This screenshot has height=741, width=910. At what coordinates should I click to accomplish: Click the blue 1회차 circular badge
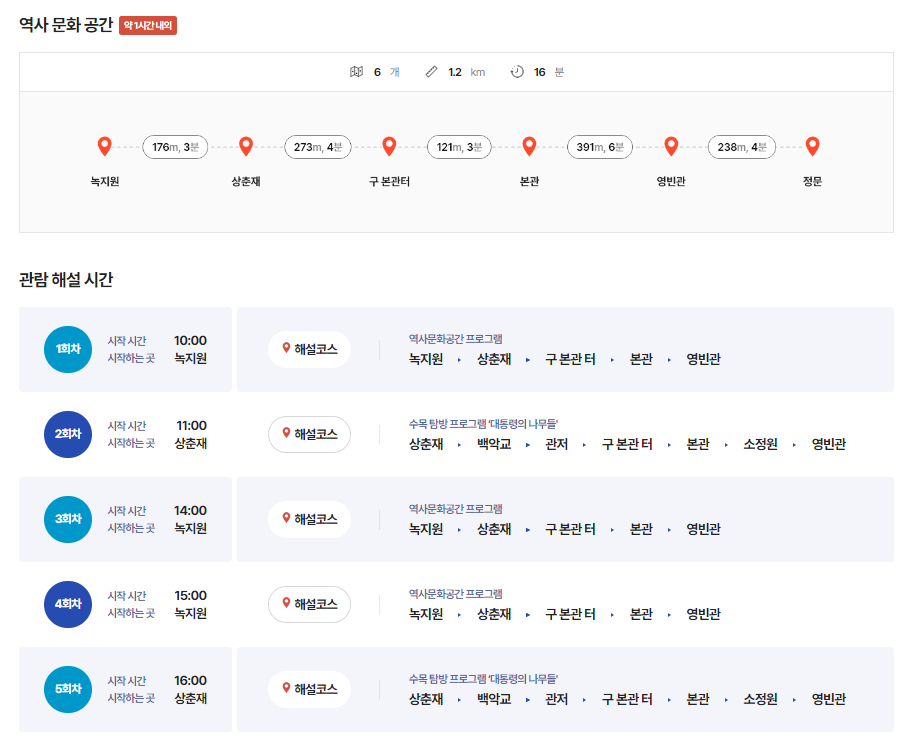(67, 349)
